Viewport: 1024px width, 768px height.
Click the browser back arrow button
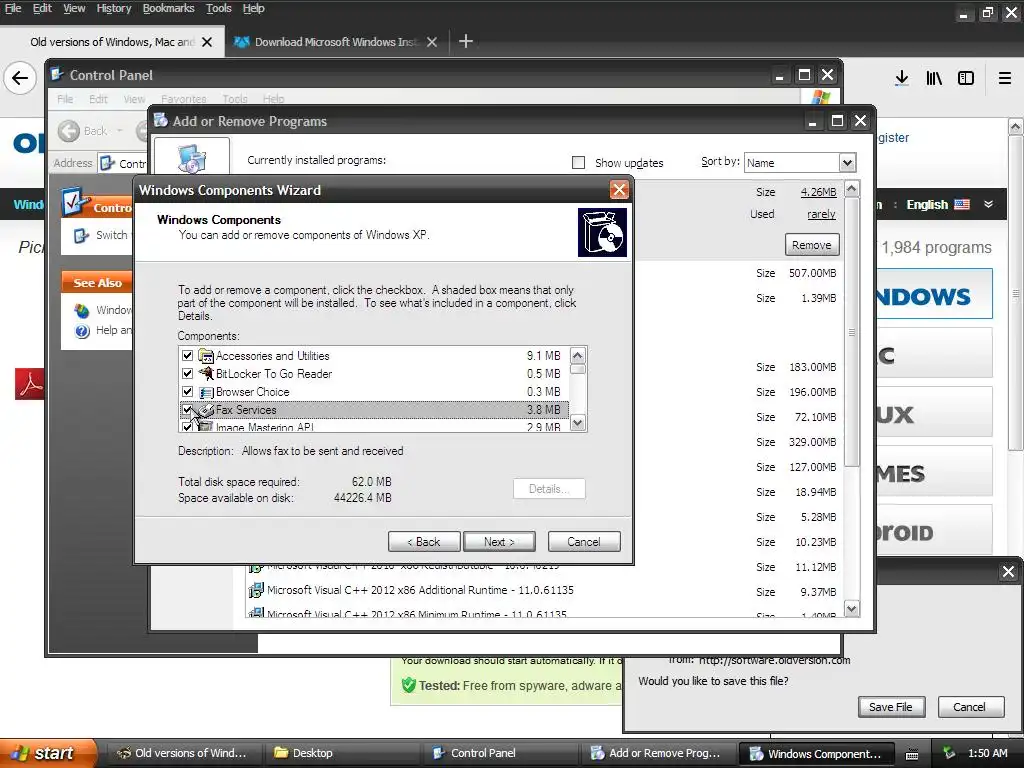pos(20,78)
